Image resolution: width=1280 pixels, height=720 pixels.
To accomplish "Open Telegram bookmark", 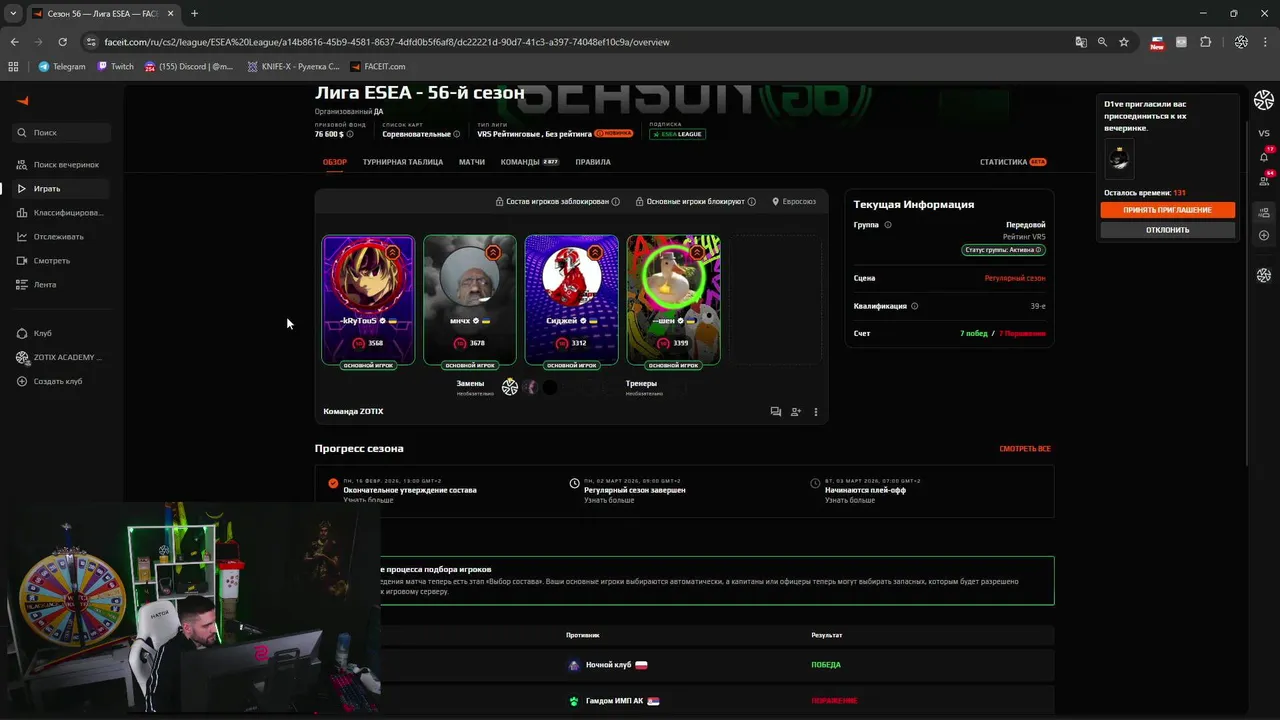I will click(62, 66).
